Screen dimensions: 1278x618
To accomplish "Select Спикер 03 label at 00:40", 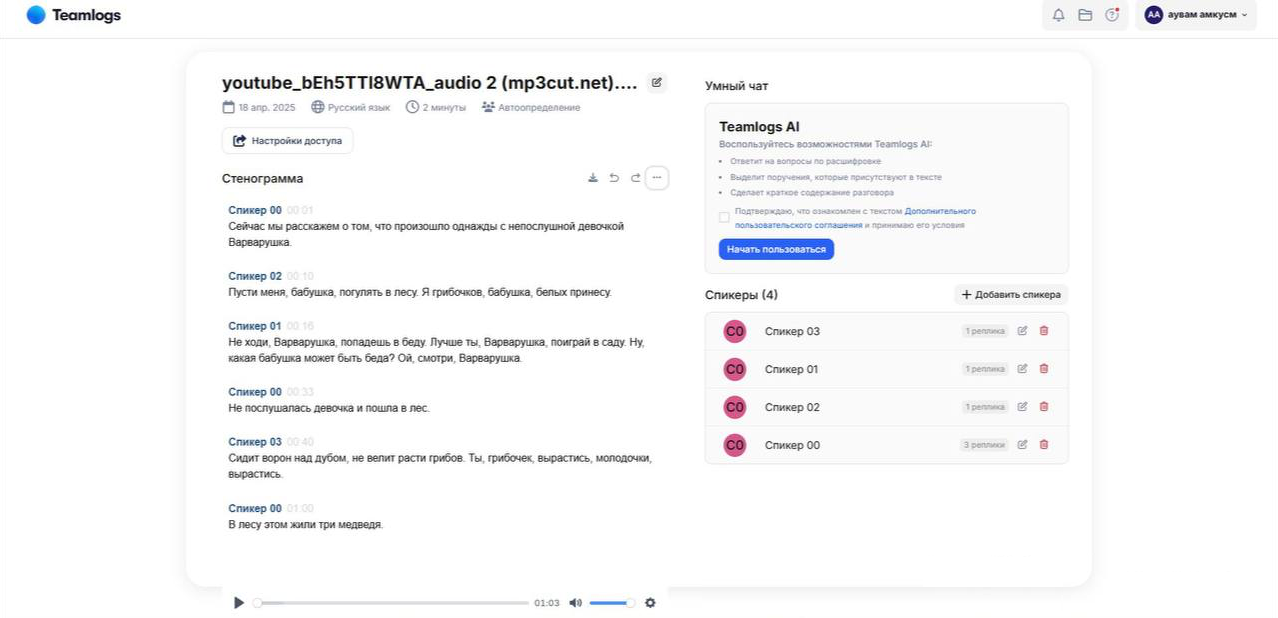I will 255,442.
